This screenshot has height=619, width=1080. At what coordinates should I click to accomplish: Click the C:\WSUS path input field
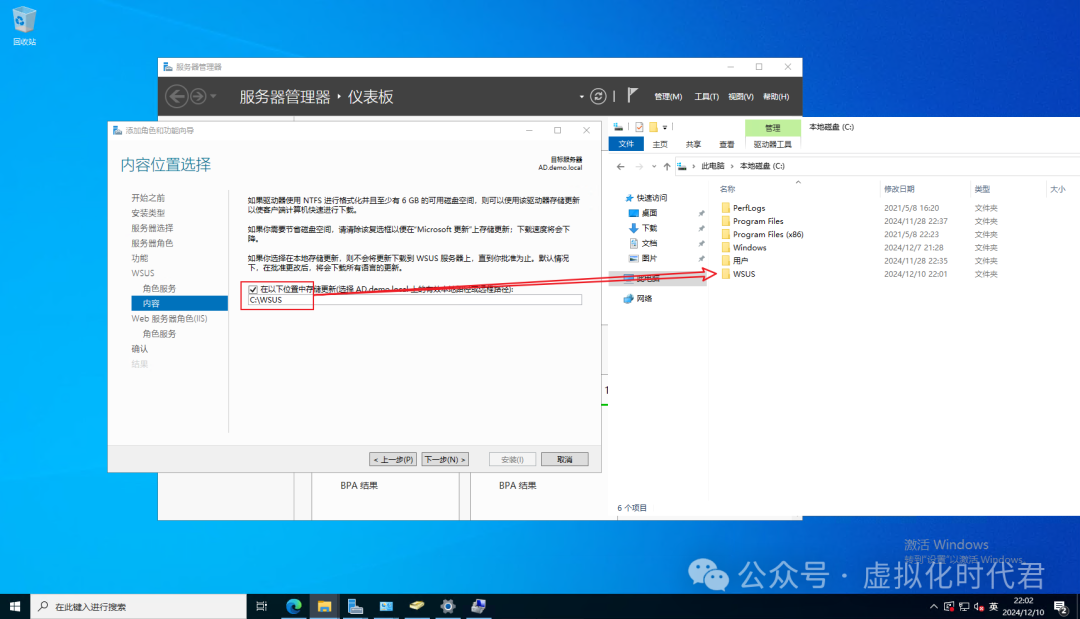pyautogui.click(x=415, y=300)
